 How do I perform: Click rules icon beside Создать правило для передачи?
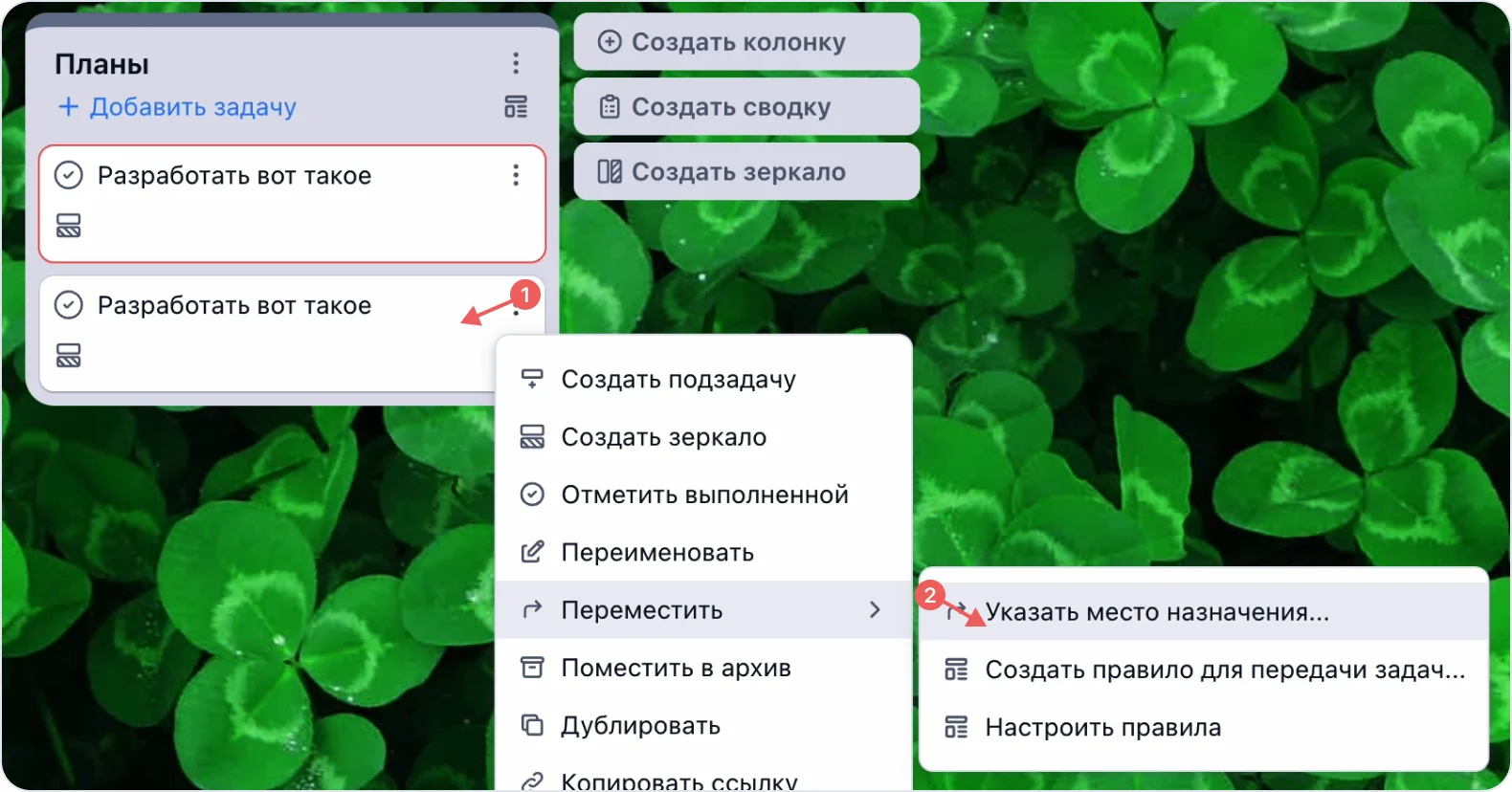(x=956, y=670)
